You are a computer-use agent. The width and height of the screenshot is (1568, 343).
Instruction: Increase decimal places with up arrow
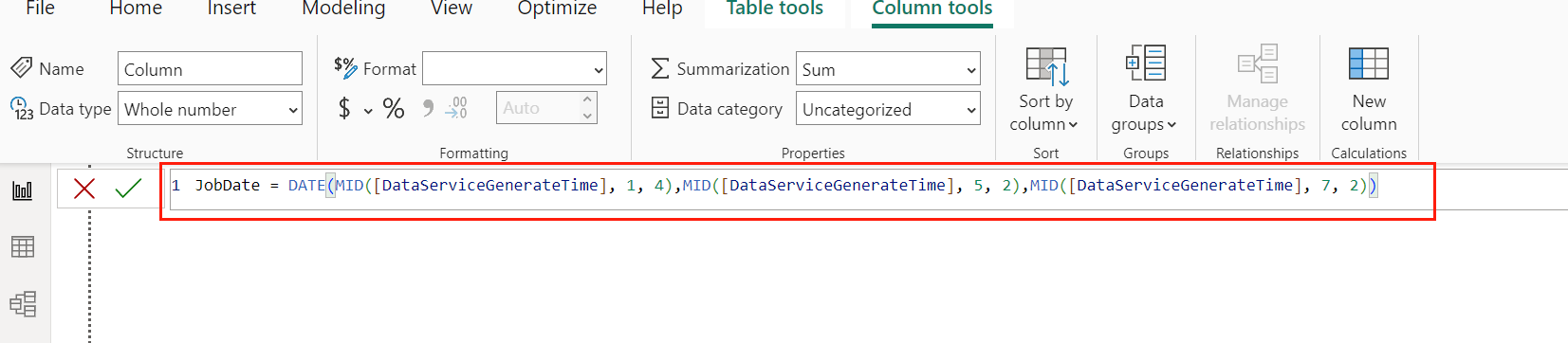[588, 99]
